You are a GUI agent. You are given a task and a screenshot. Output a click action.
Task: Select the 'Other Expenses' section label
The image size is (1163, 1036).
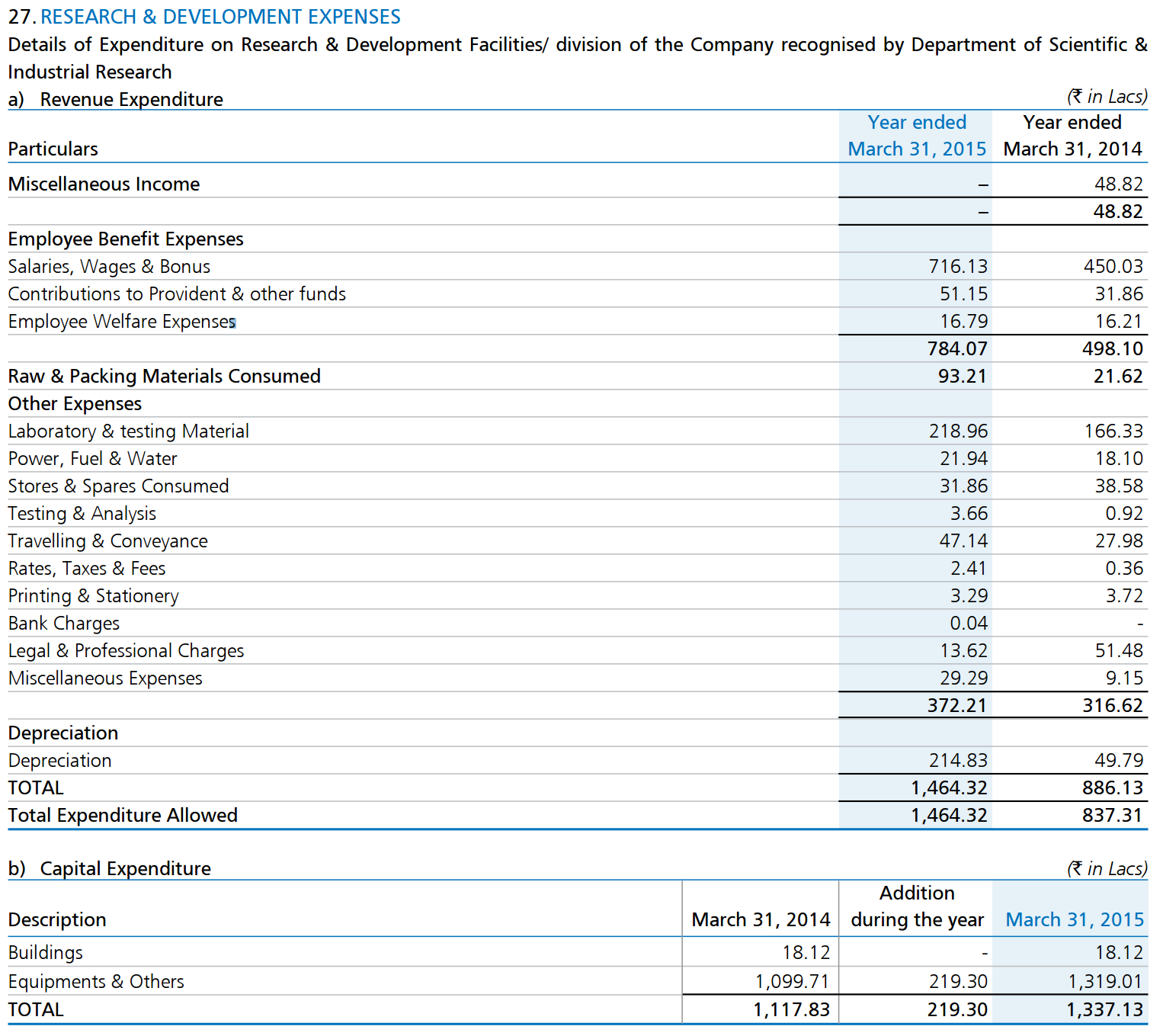click(x=75, y=403)
